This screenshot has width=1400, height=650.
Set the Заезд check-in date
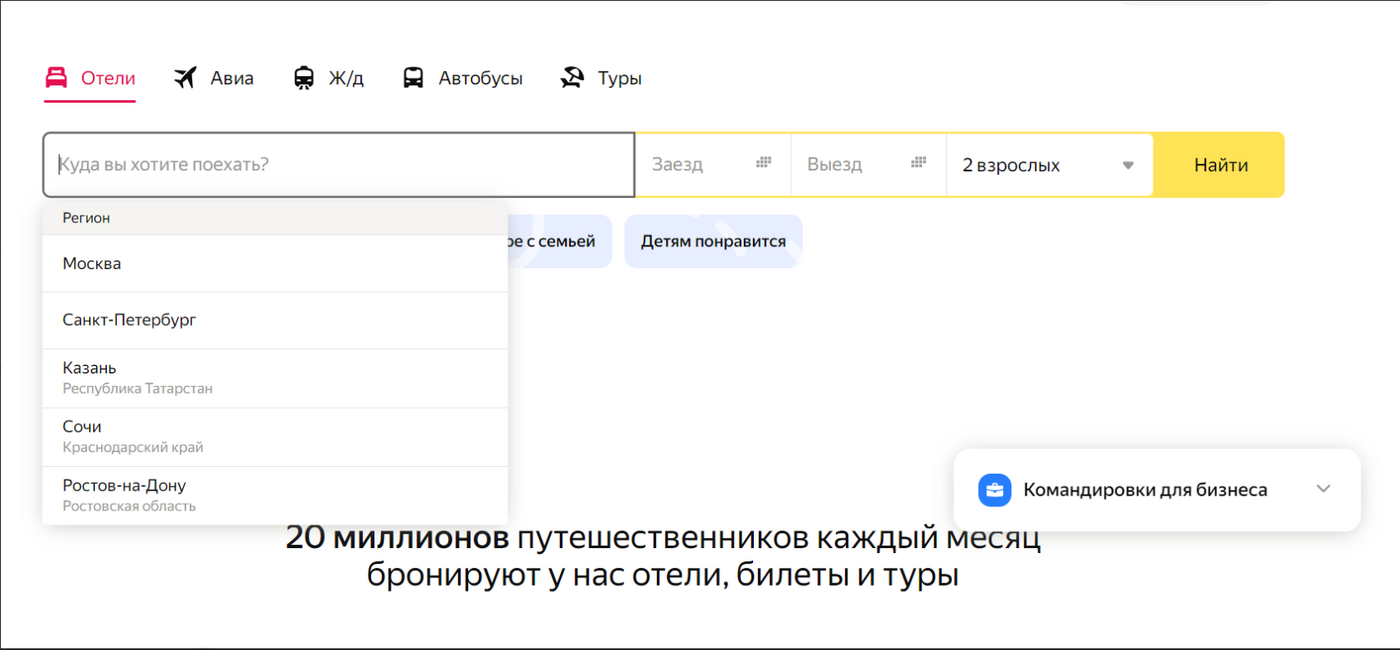713,165
